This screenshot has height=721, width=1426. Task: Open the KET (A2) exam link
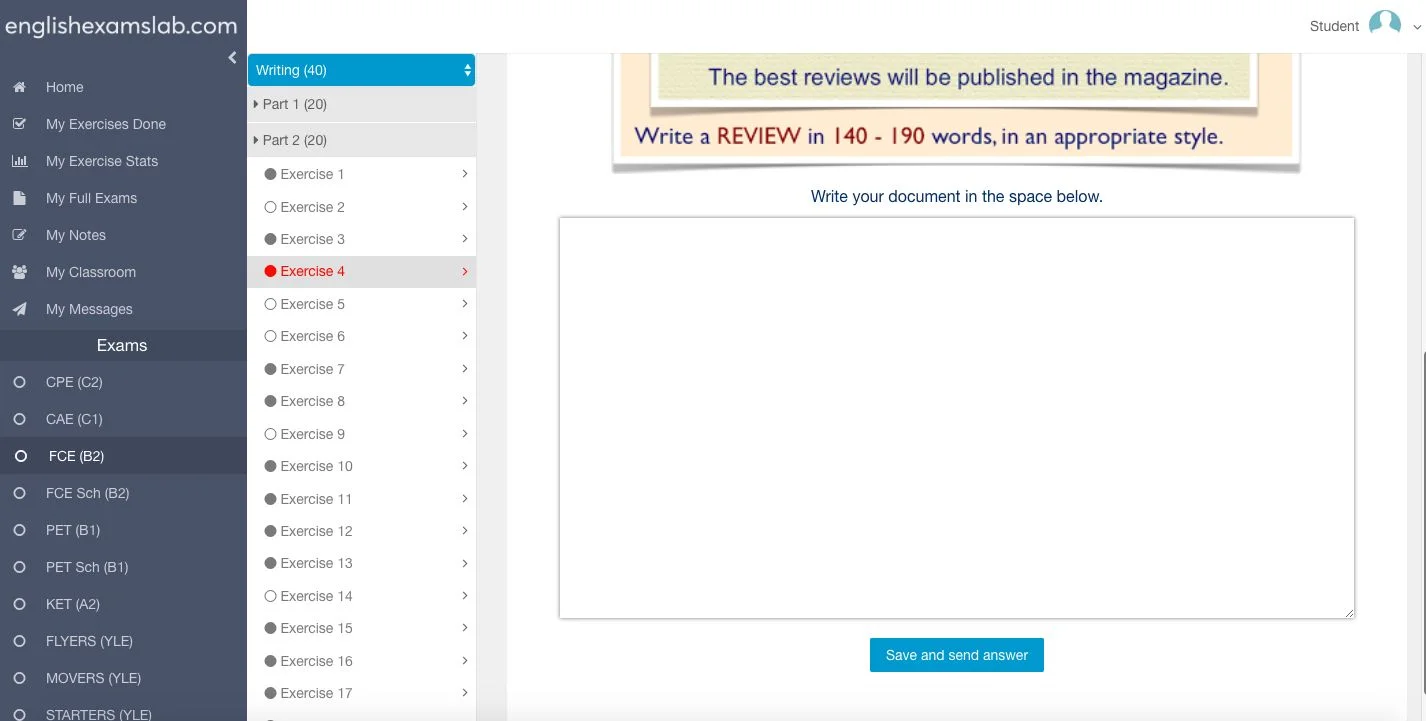[73, 604]
